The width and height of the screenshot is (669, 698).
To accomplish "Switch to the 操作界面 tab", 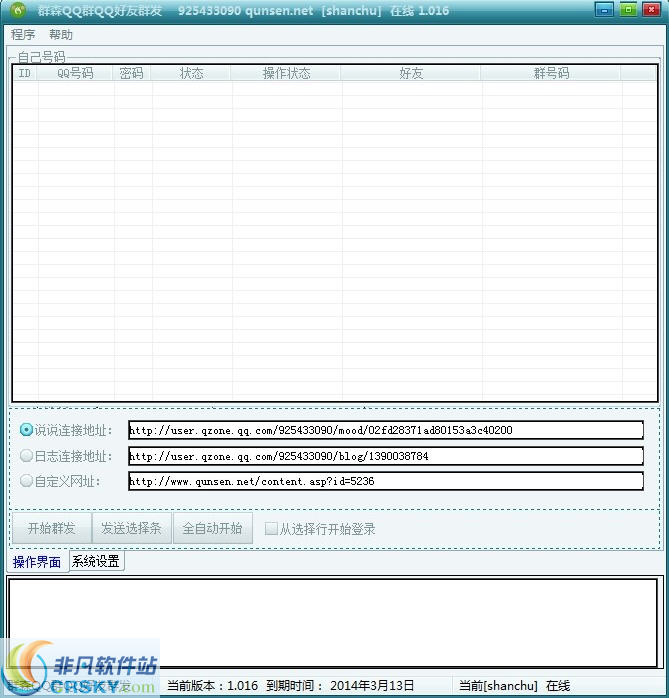I will [37, 562].
